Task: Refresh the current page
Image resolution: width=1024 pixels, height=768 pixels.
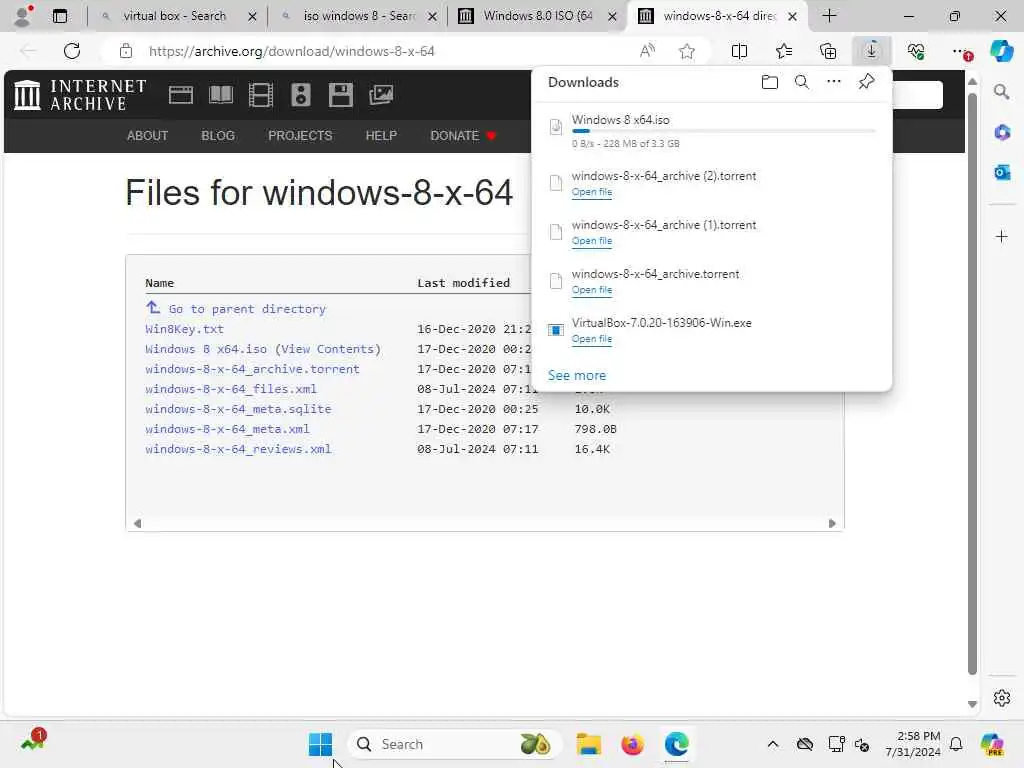Action: click(x=72, y=51)
